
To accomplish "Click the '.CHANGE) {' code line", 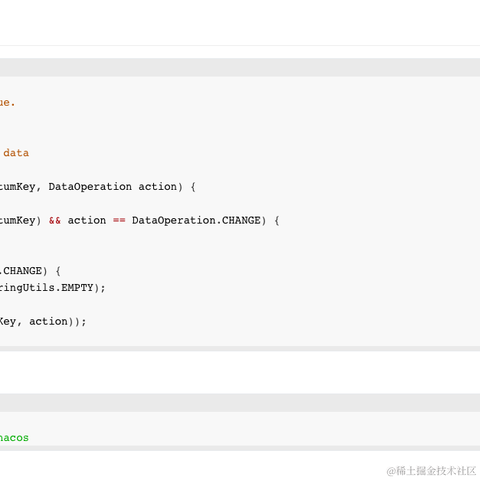I will point(30,271).
